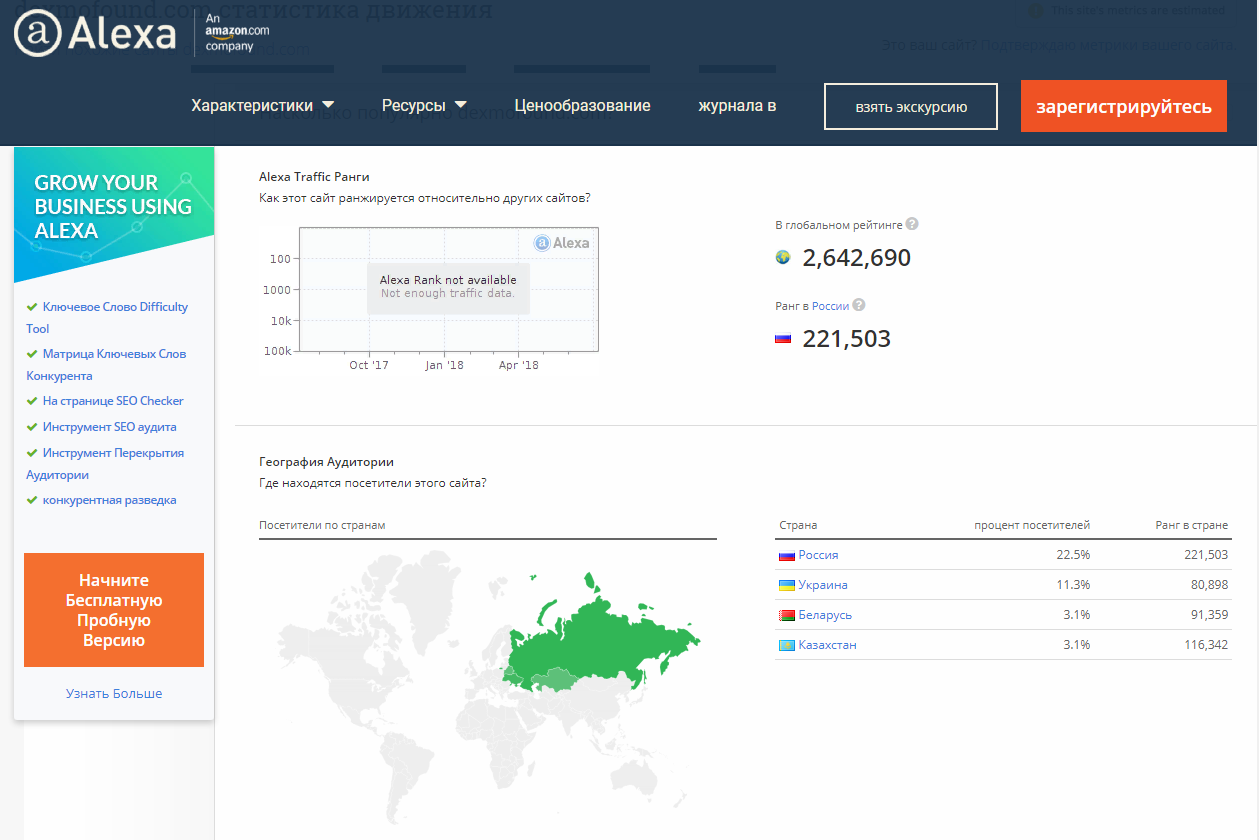Click the Ukraine flag in country table
The width and height of the screenshot is (1259, 840).
(x=787, y=585)
